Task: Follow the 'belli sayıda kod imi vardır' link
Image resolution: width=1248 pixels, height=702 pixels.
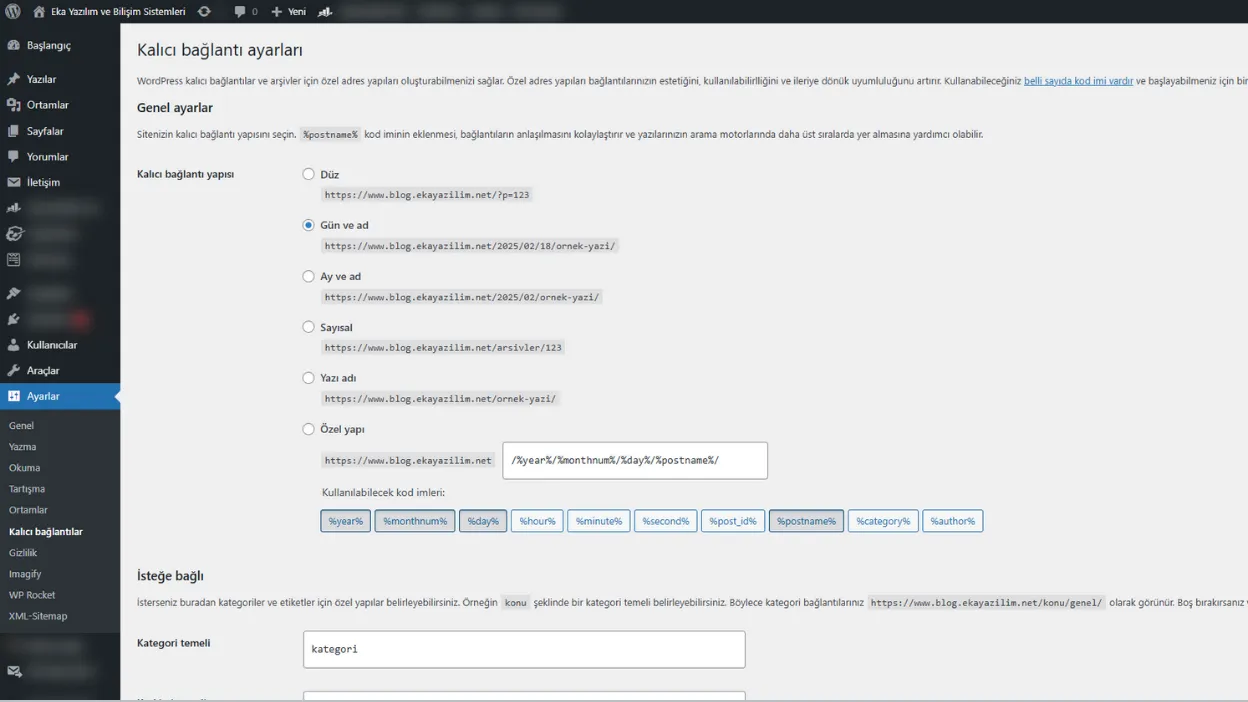Action: point(1078,81)
